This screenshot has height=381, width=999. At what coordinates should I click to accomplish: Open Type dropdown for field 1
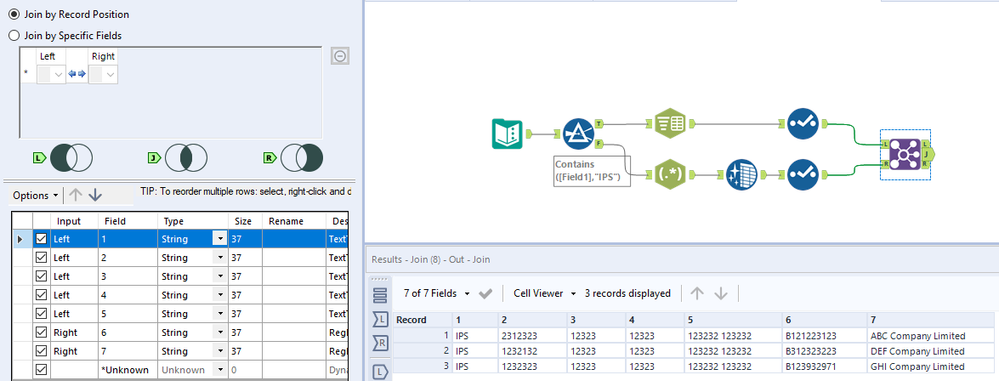coord(220,239)
